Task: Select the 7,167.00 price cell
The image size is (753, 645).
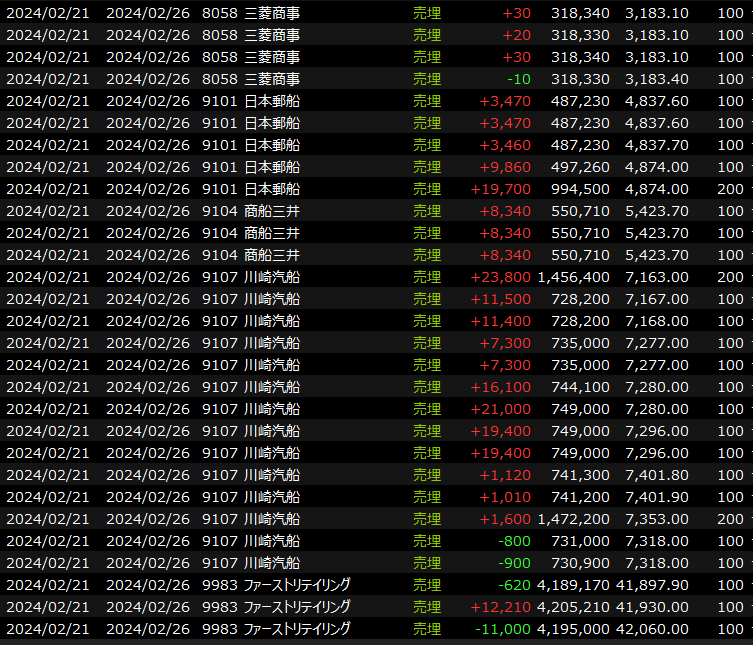Action: tap(656, 299)
